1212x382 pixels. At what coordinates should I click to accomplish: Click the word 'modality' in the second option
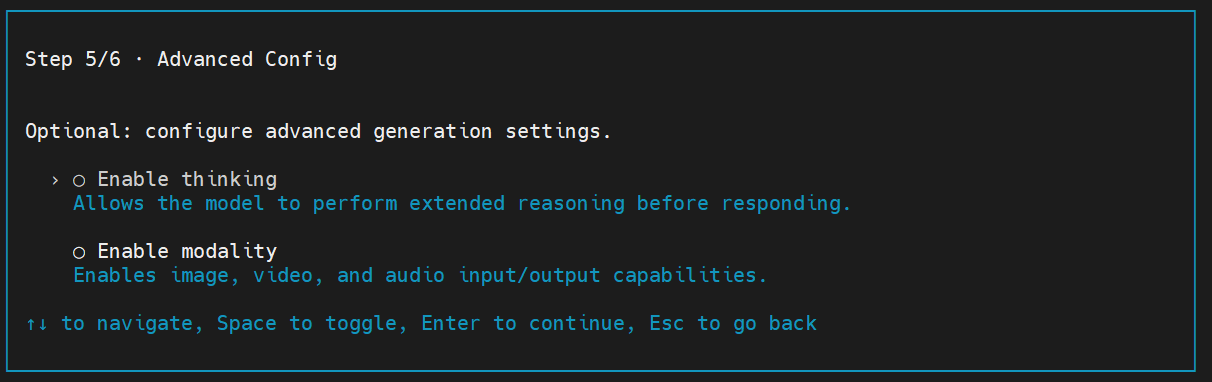point(229,251)
